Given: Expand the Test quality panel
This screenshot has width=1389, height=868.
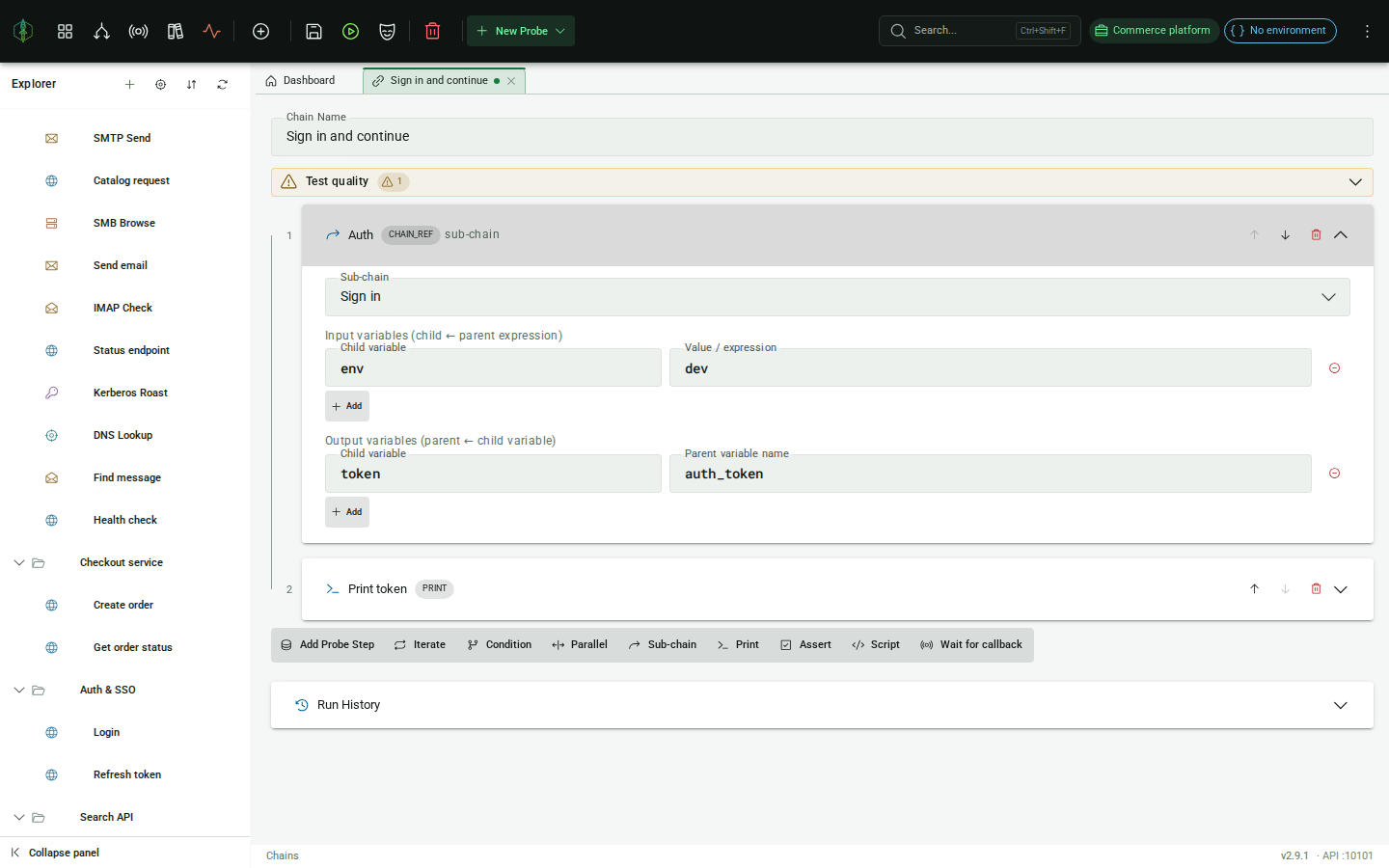Looking at the screenshot, I should click(x=822, y=182).
